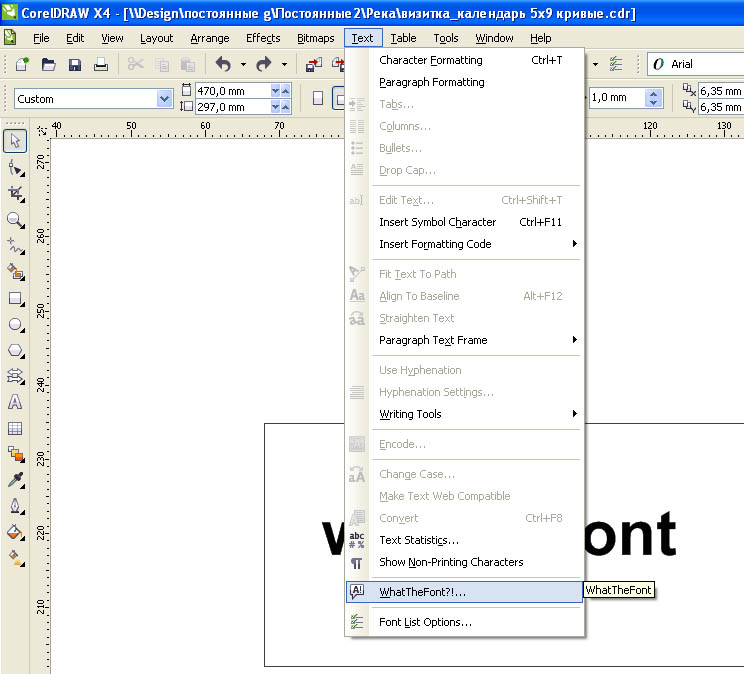The width and height of the screenshot is (744, 674).
Task: Select the Rectangle tool
Action: point(15,299)
